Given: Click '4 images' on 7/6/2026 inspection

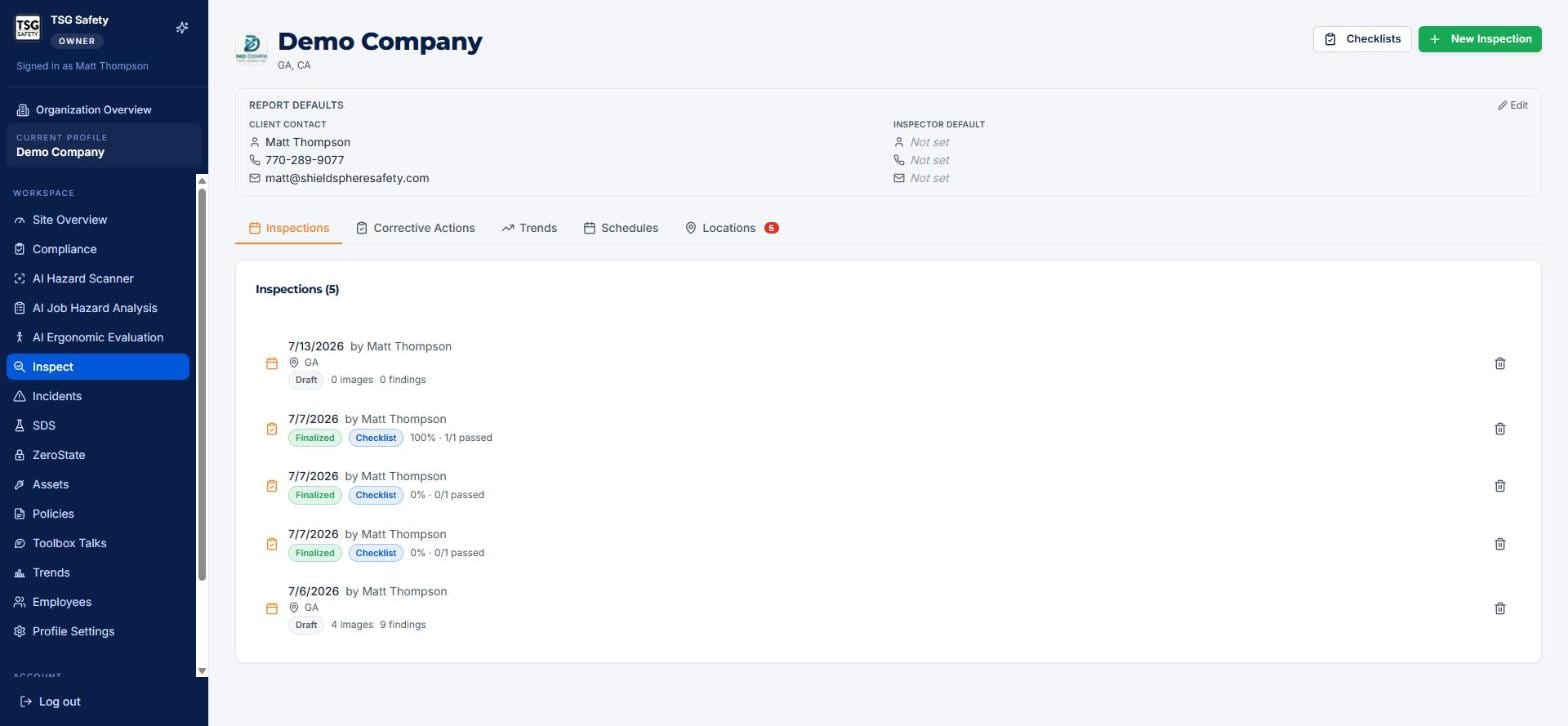Looking at the screenshot, I should click(352, 625).
